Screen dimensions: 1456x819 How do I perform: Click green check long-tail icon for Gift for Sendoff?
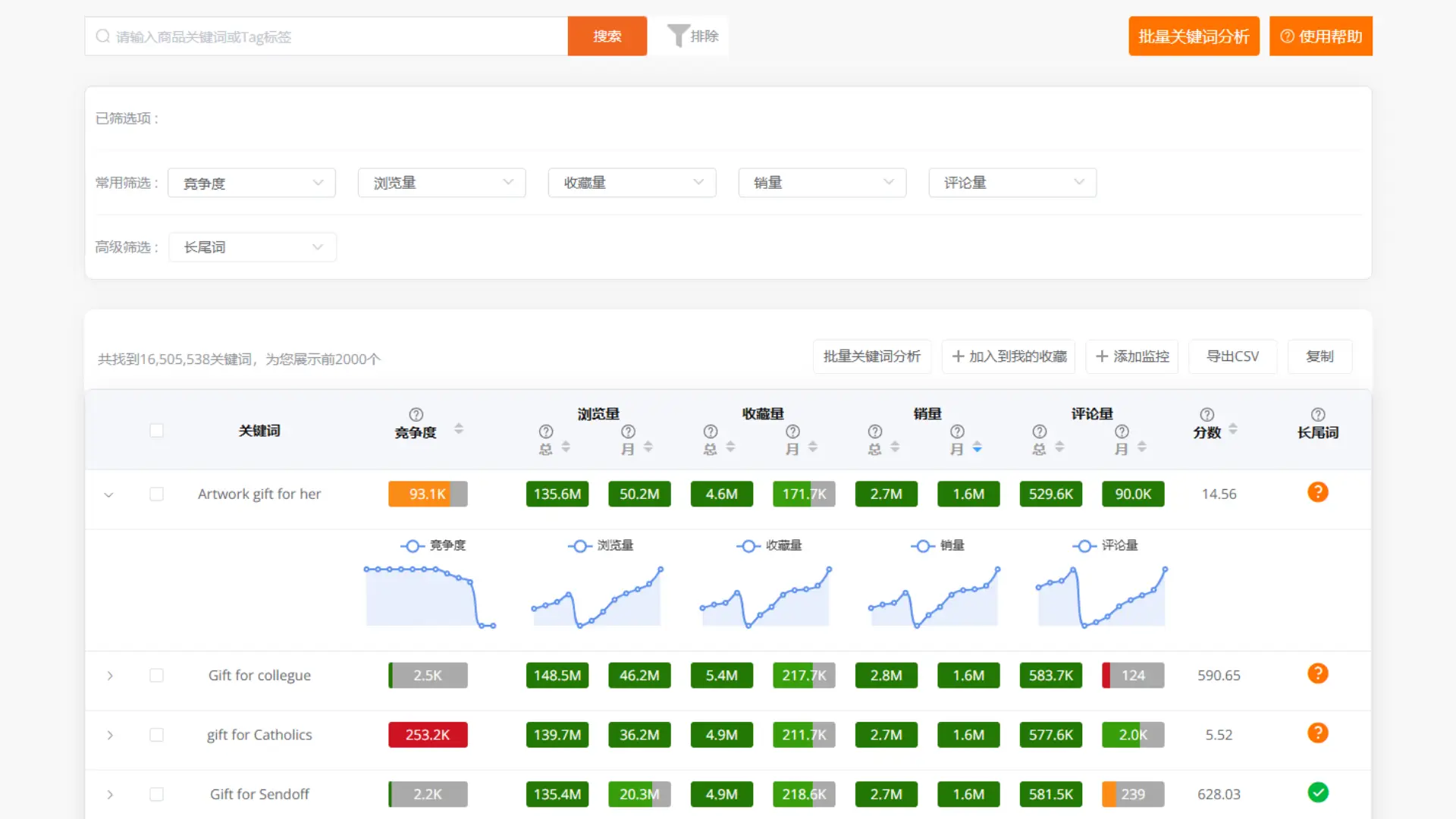[1318, 792]
